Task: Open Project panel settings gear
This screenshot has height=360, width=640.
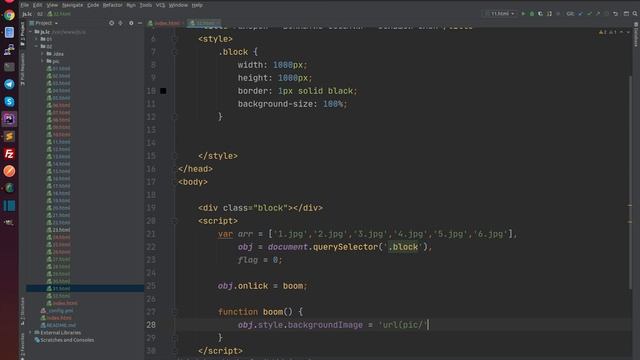Action: pyautogui.click(x=131, y=23)
